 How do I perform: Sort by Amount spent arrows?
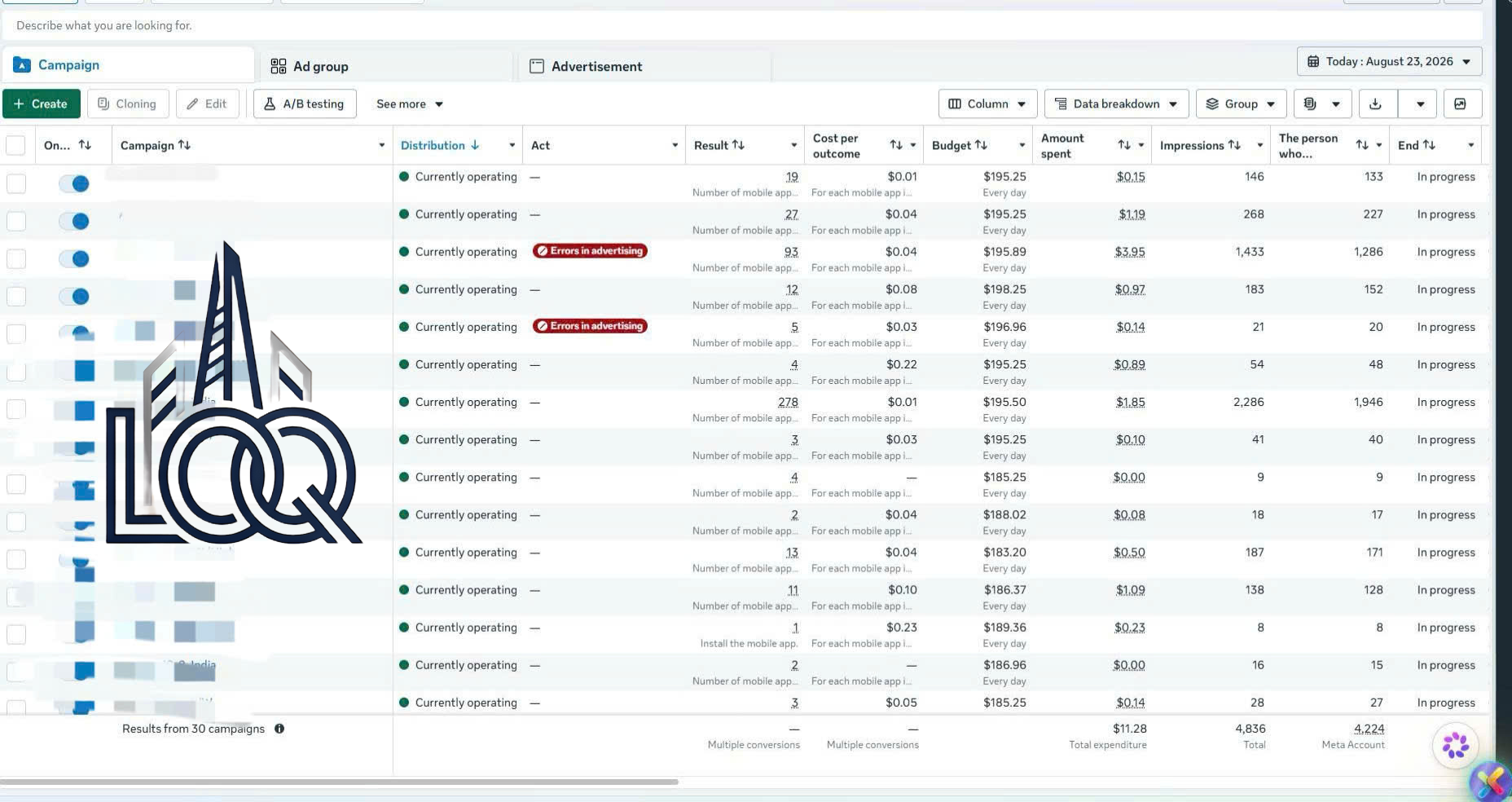point(1124,145)
